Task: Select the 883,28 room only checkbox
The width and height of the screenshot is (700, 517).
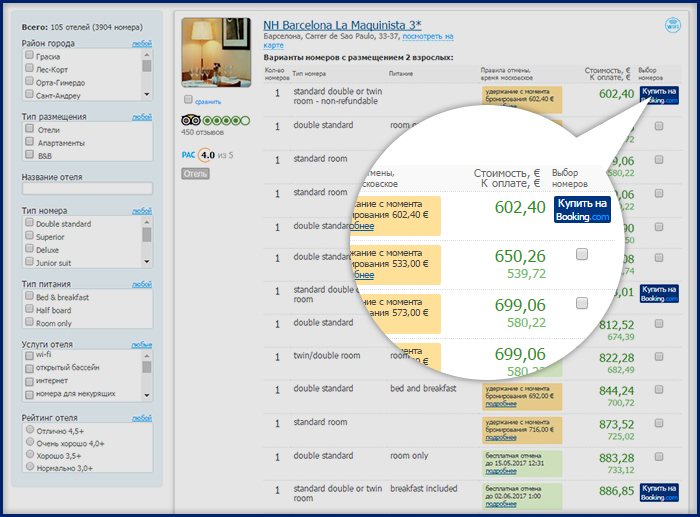Action: pos(658,456)
